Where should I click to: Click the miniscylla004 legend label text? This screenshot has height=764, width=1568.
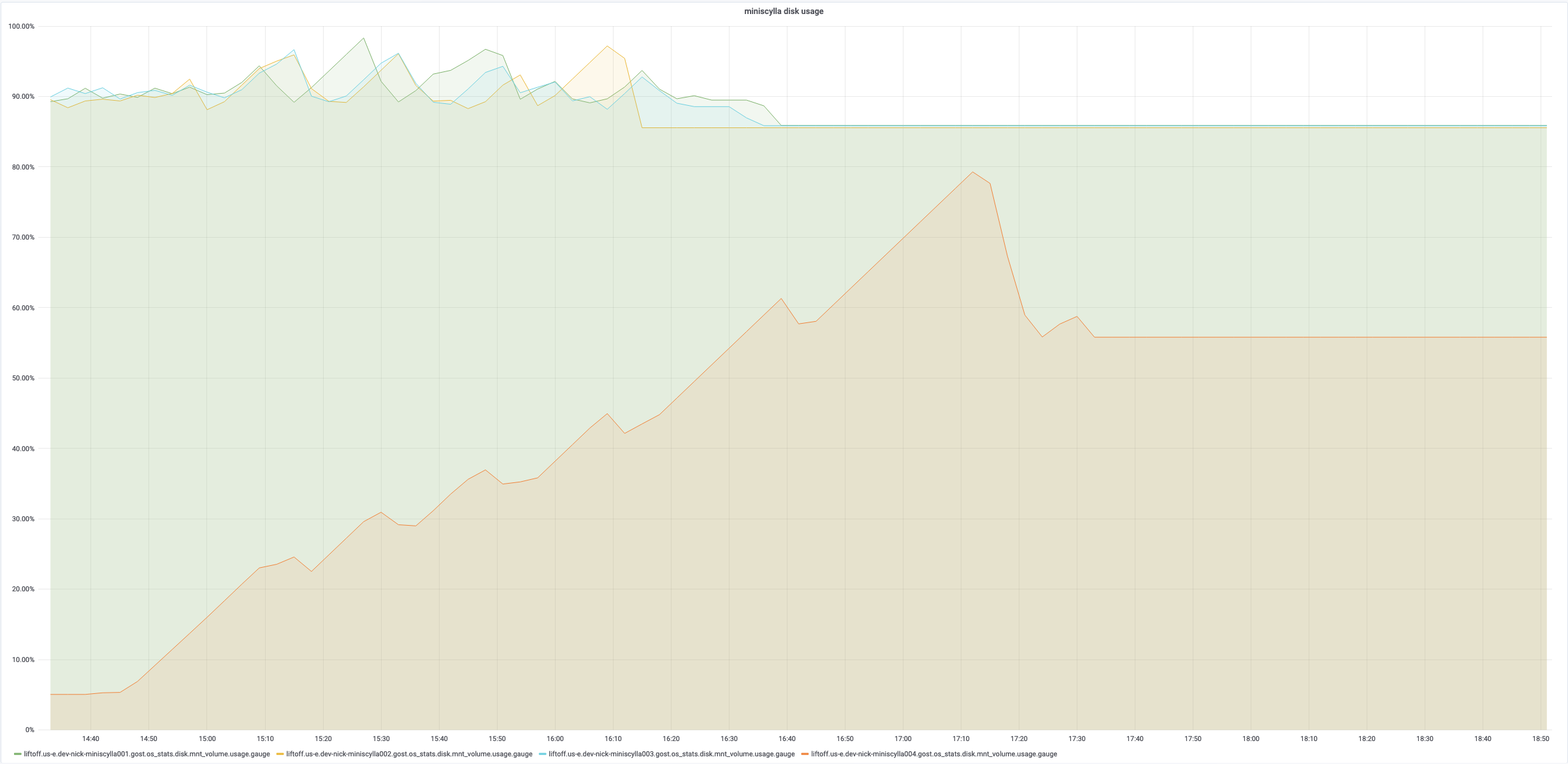point(933,753)
